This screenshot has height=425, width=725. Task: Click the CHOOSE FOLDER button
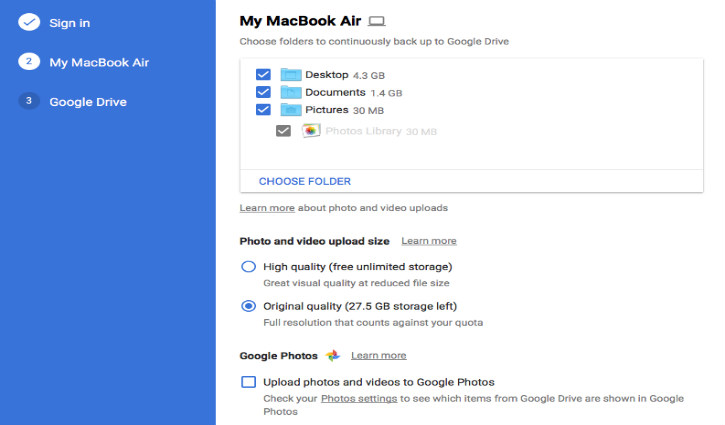click(305, 181)
